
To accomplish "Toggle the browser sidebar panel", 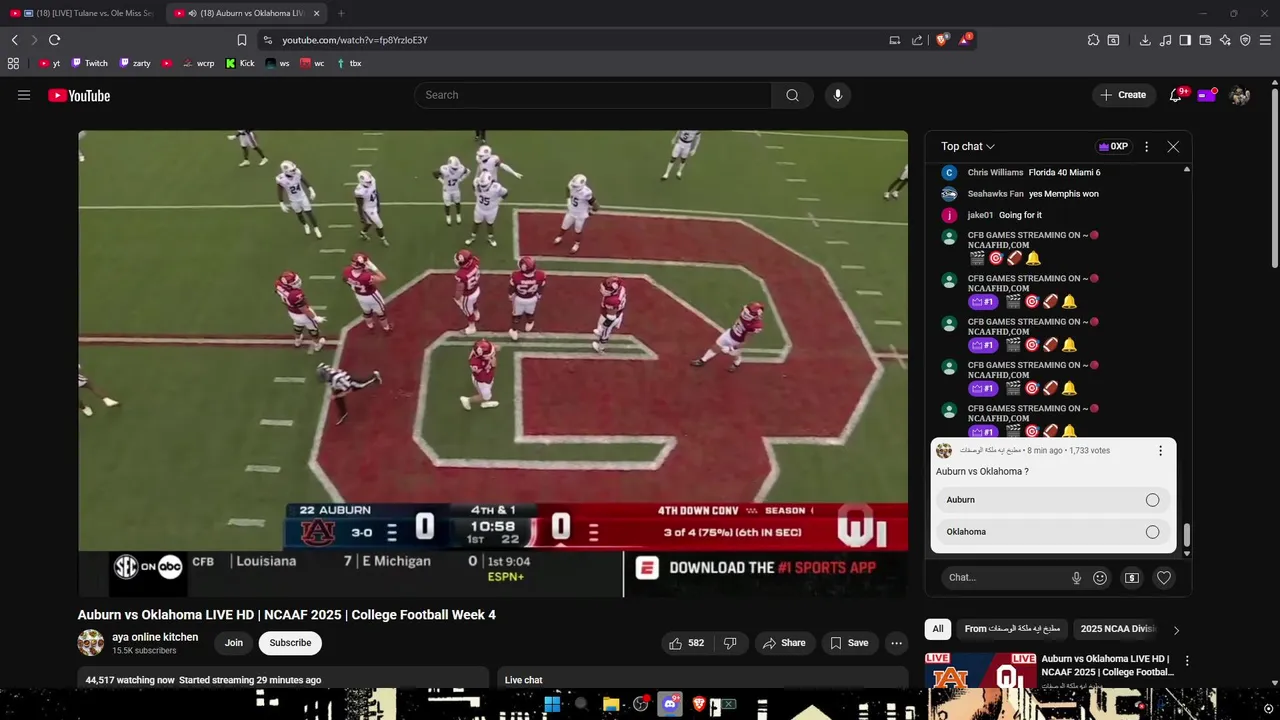I will click(x=1185, y=40).
